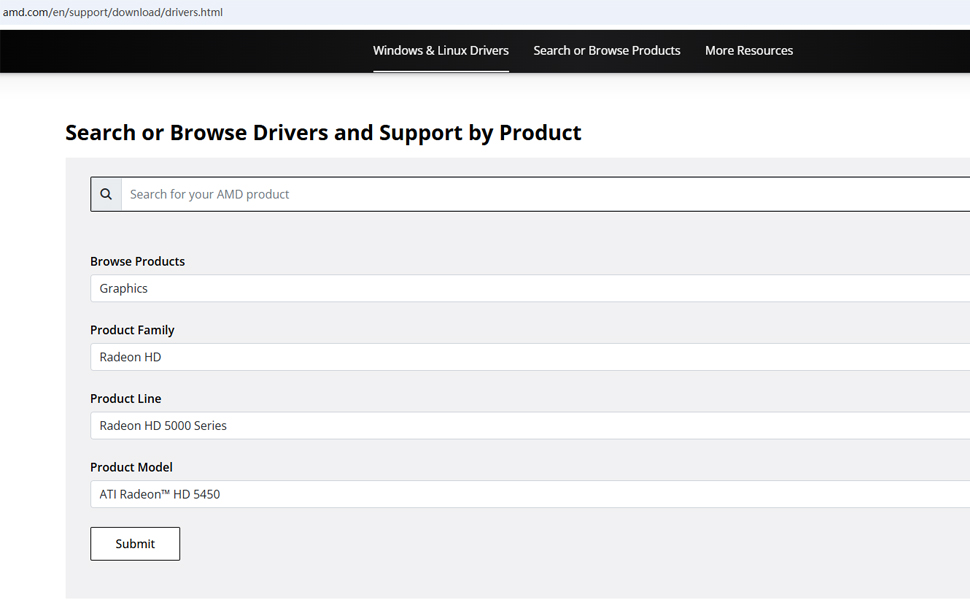The image size is (970, 600).
Task: Open the Windows & Linux Drivers tab
Action: point(441,50)
